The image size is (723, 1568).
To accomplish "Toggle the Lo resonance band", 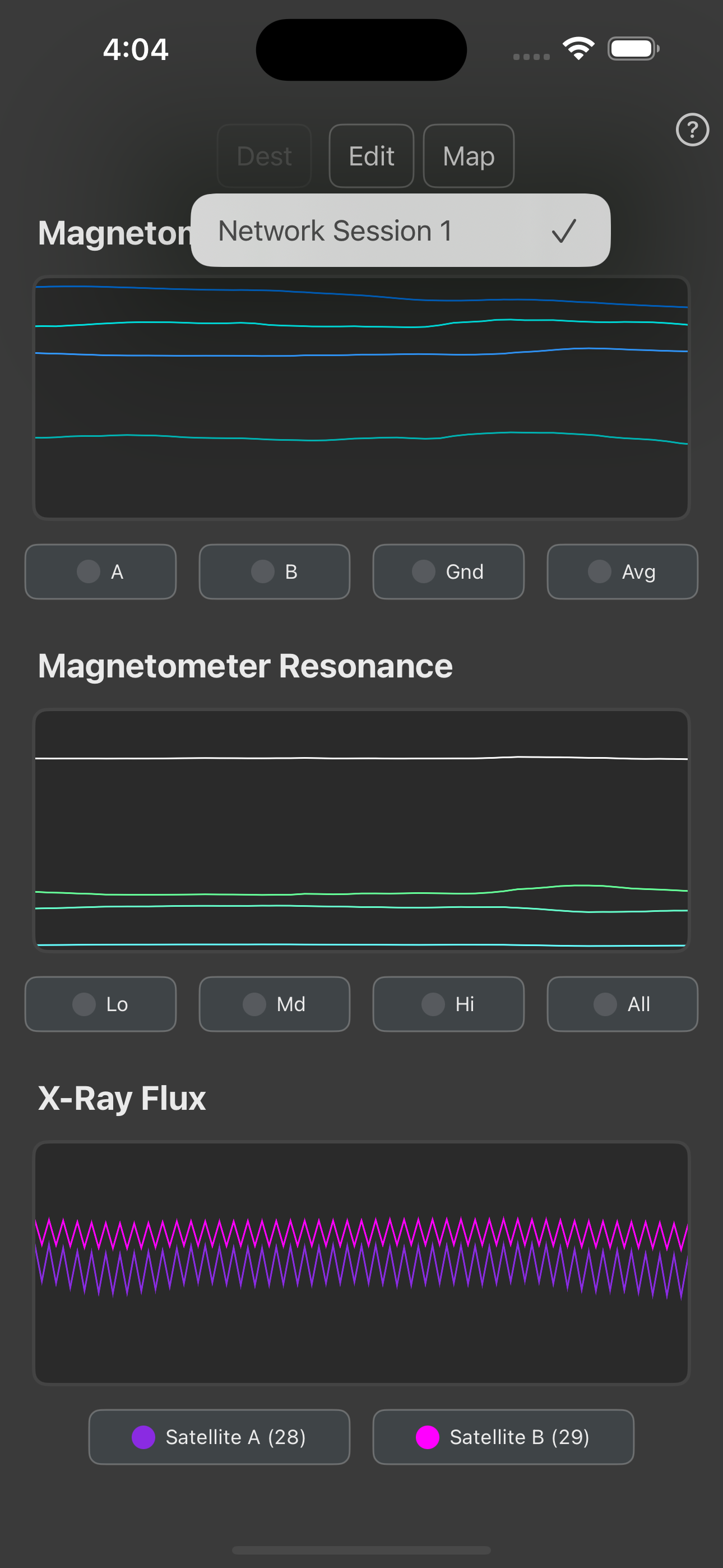I will (100, 1004).
